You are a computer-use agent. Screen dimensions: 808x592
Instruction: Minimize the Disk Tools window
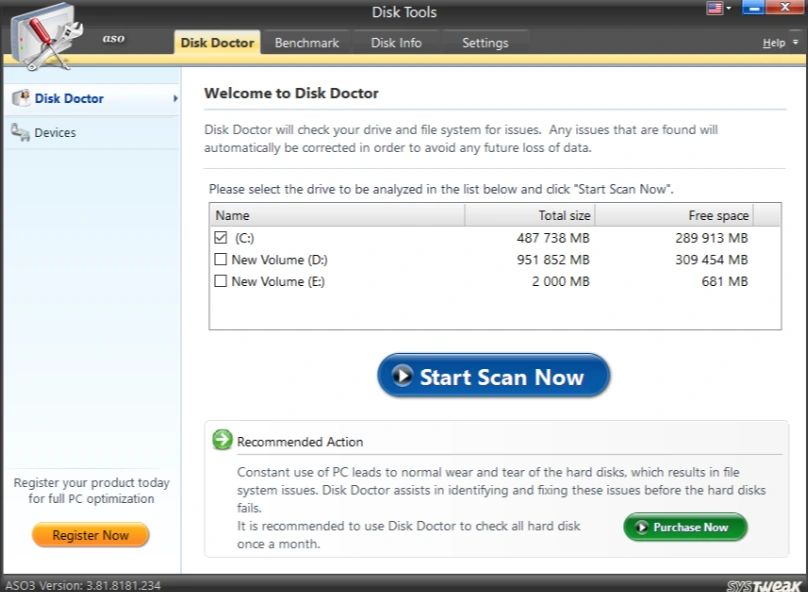pos(753,8)
